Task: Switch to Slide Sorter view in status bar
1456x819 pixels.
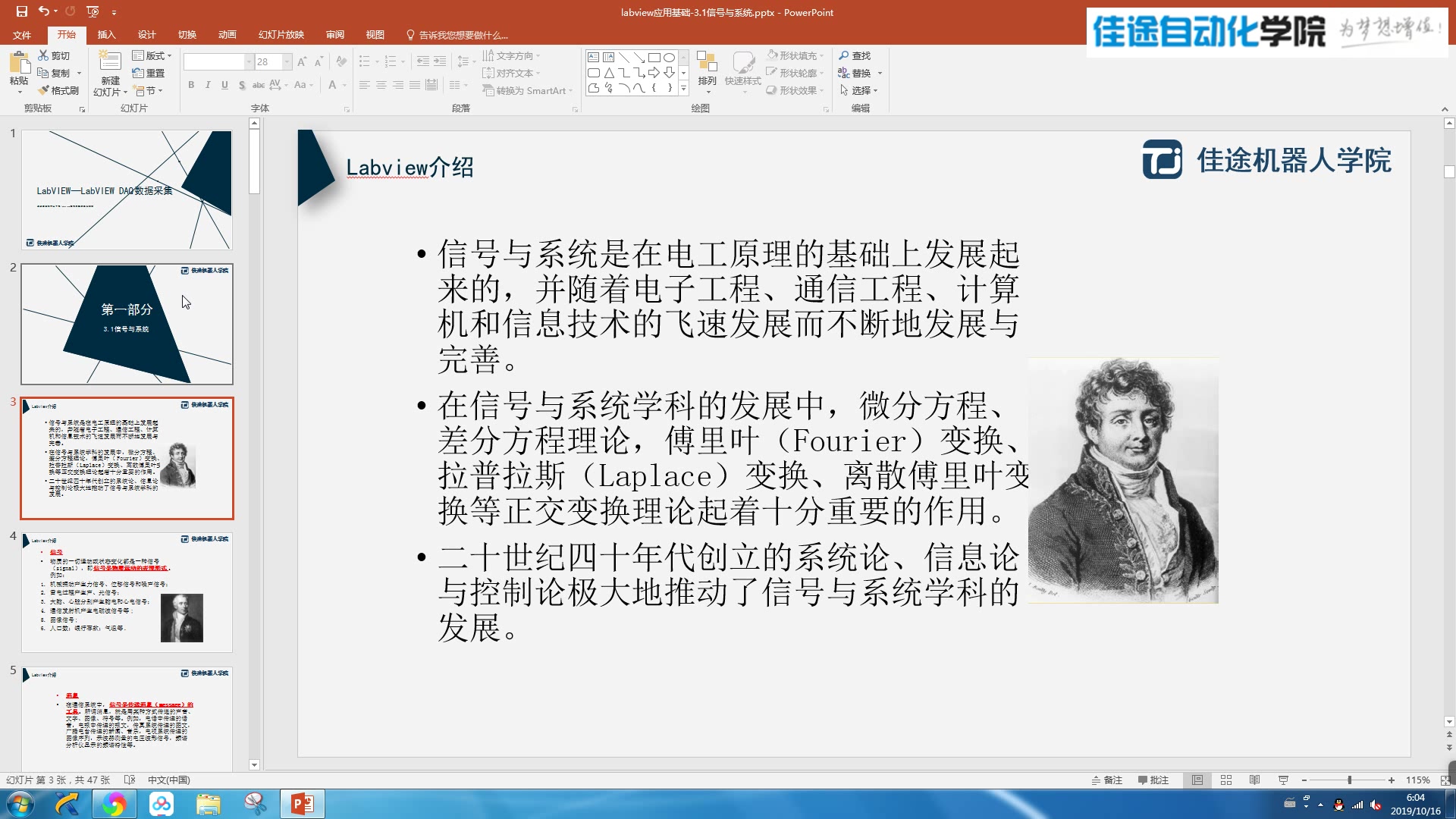Action: [x=1227, y=780]
